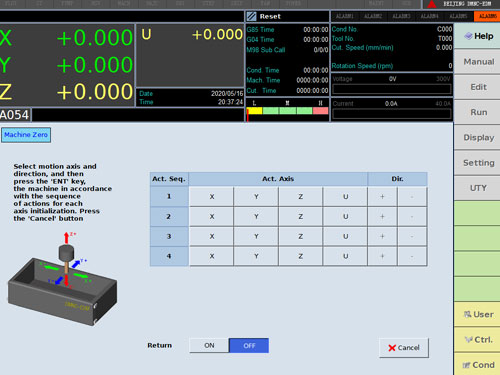The width and height of the screenshot is (500, 375).
Task: Open the Setting menu
Action: (477, 163)
